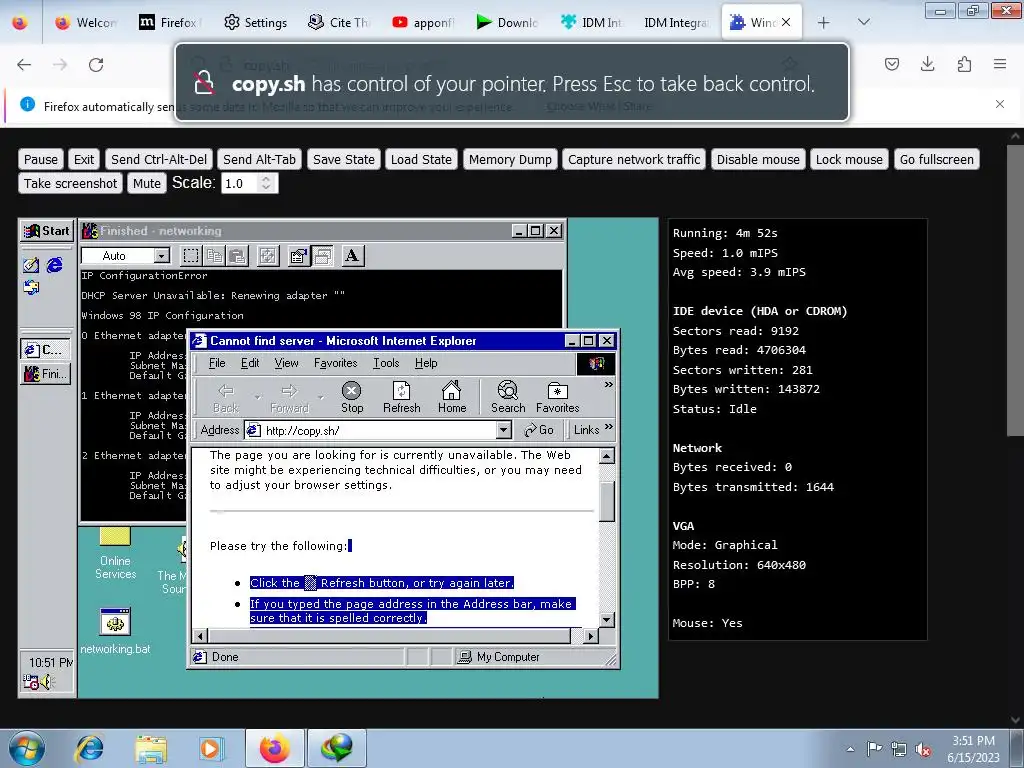Click the Windows 98 Start button

click(x=46, y=231)
